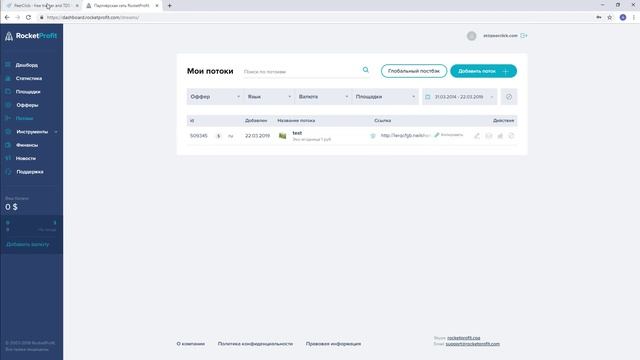Viewport: 640px width, 360px height.
Task: Open the date range picker
Action: (460, 97)
